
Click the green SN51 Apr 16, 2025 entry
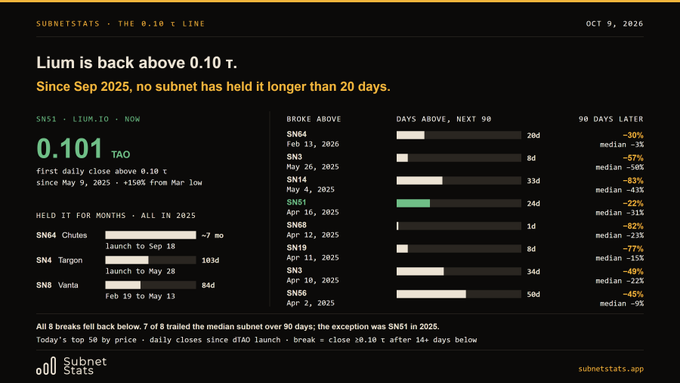[x=313, y=207]
